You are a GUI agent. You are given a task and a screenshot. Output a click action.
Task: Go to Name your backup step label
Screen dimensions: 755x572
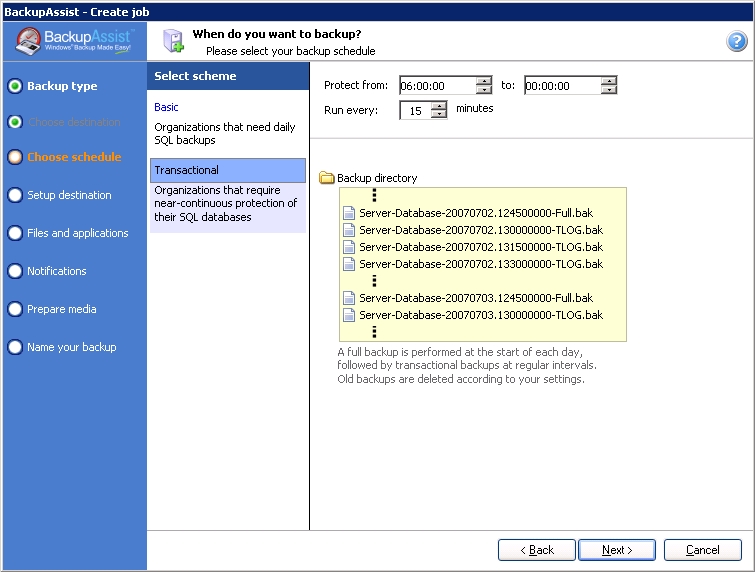pos(72,347)
